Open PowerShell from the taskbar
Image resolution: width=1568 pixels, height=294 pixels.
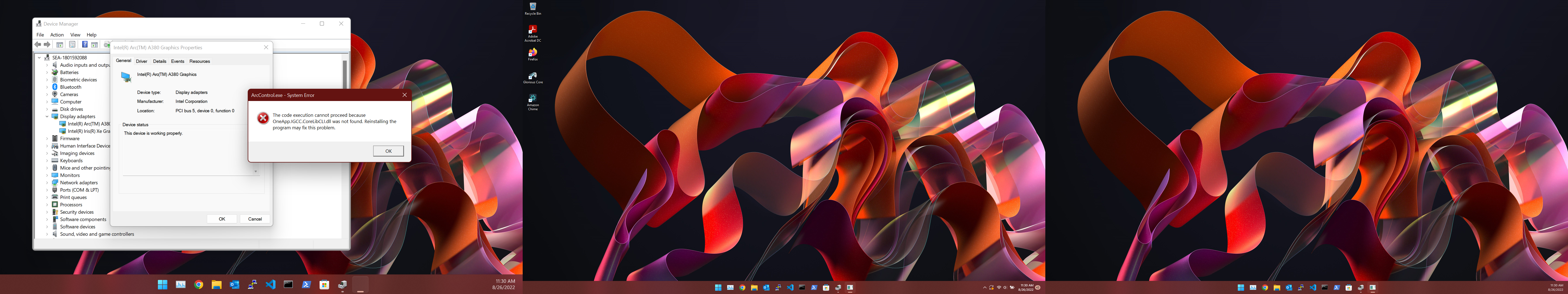(x=306, y=284)
